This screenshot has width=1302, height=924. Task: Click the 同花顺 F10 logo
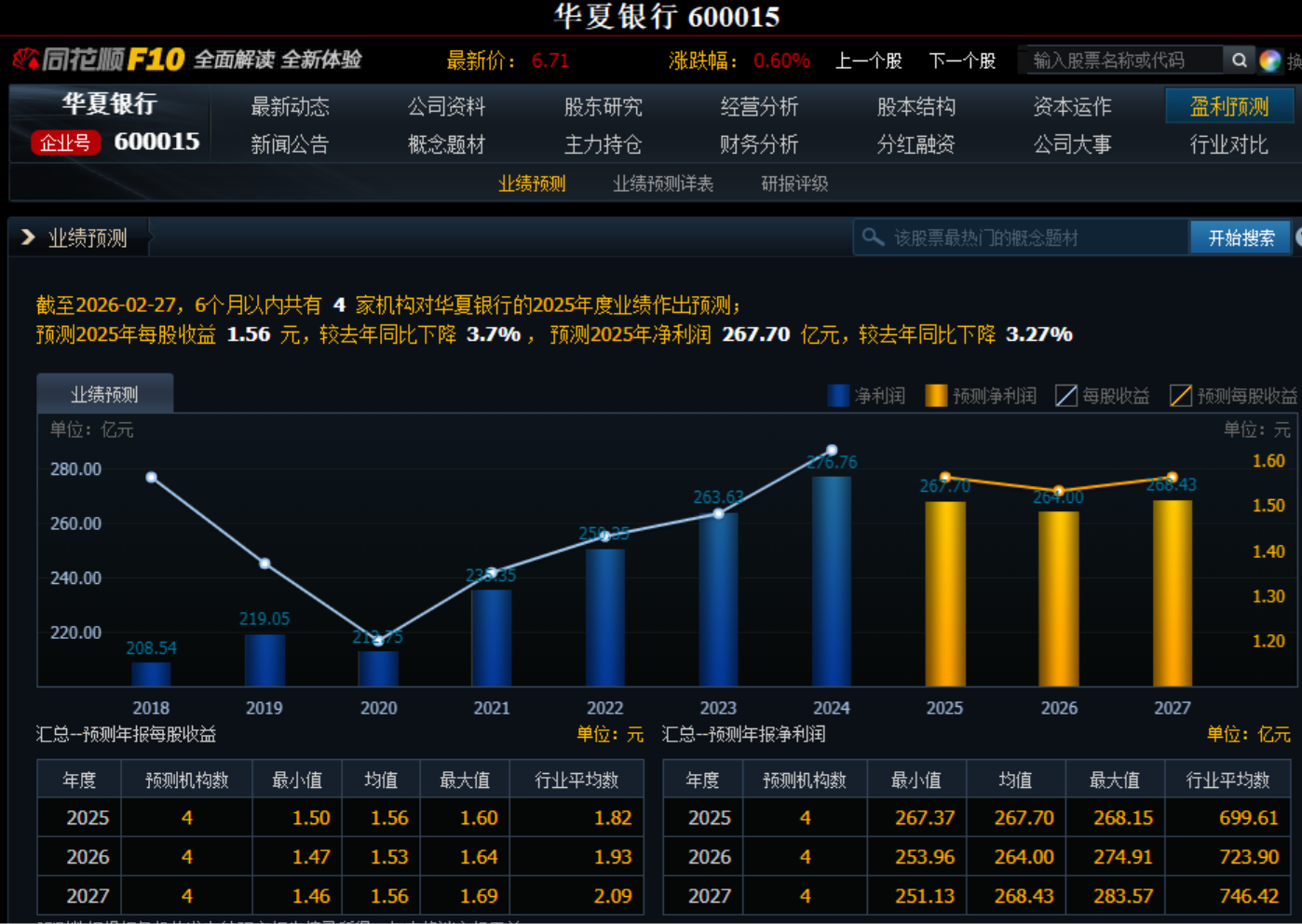pyautogui.click(x=99, y=60)
